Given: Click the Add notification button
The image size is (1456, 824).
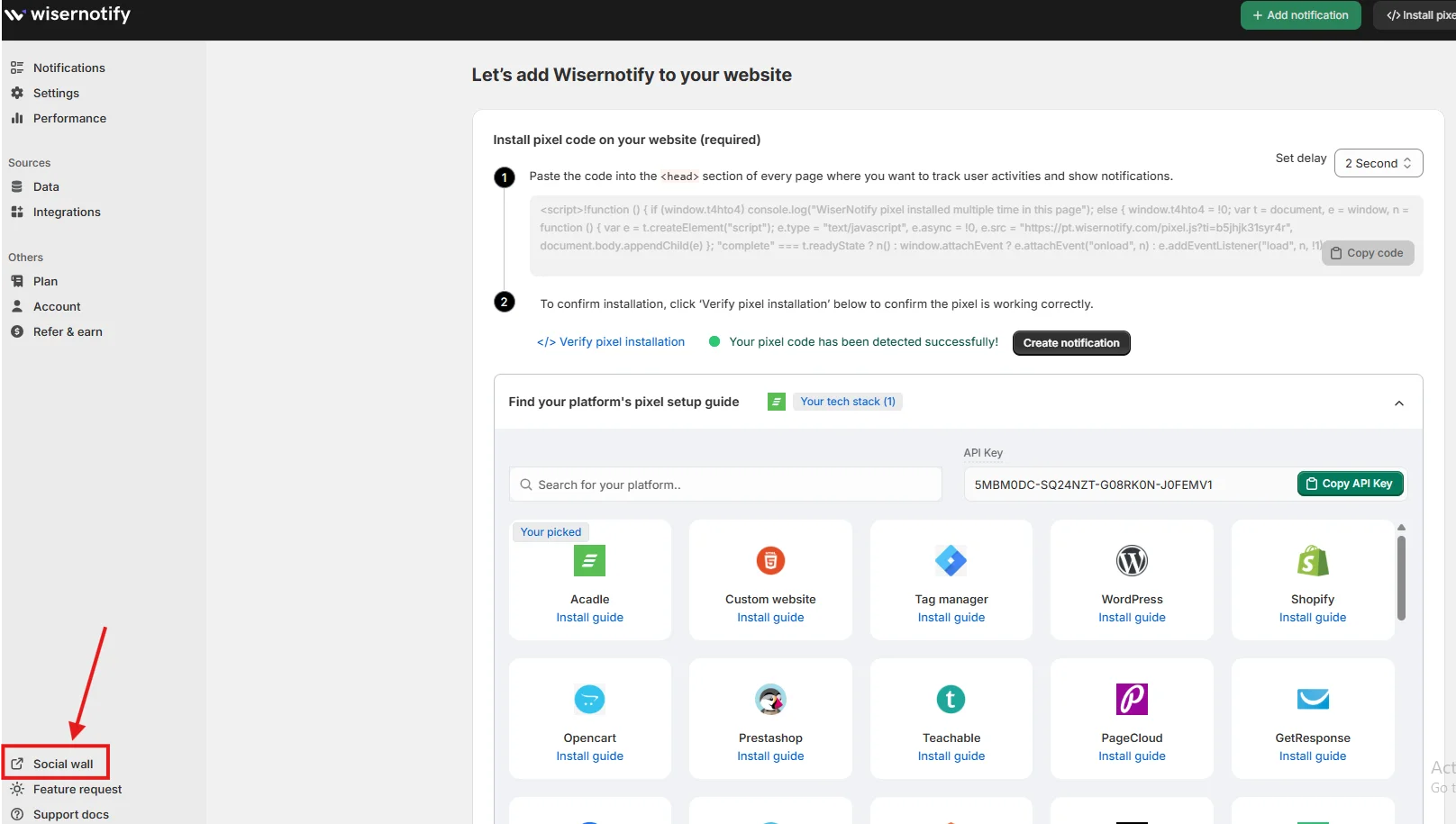Looking at the screenshot, I should pyautogui.click(x=1300, y=15).
